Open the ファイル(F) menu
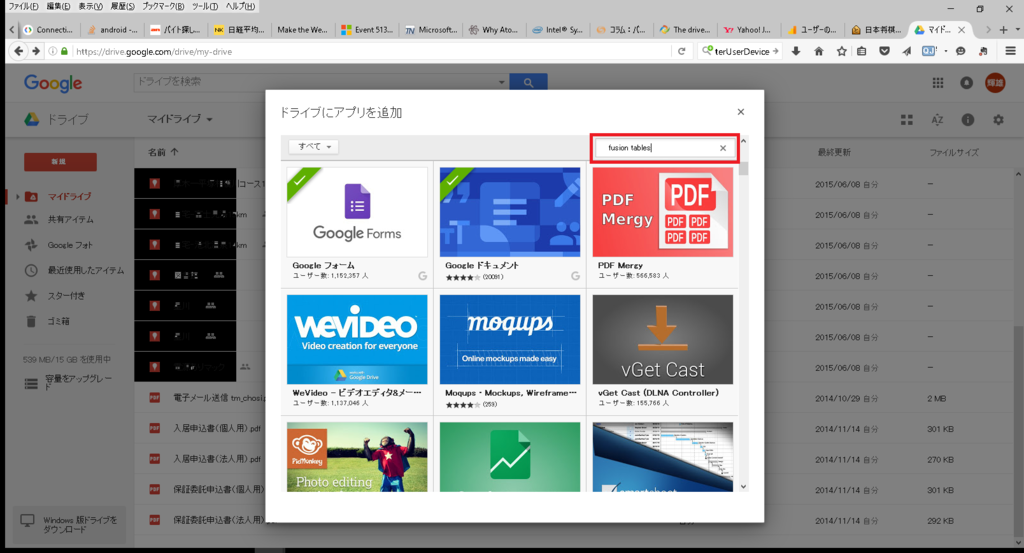1024x553 pixels. 24,6
